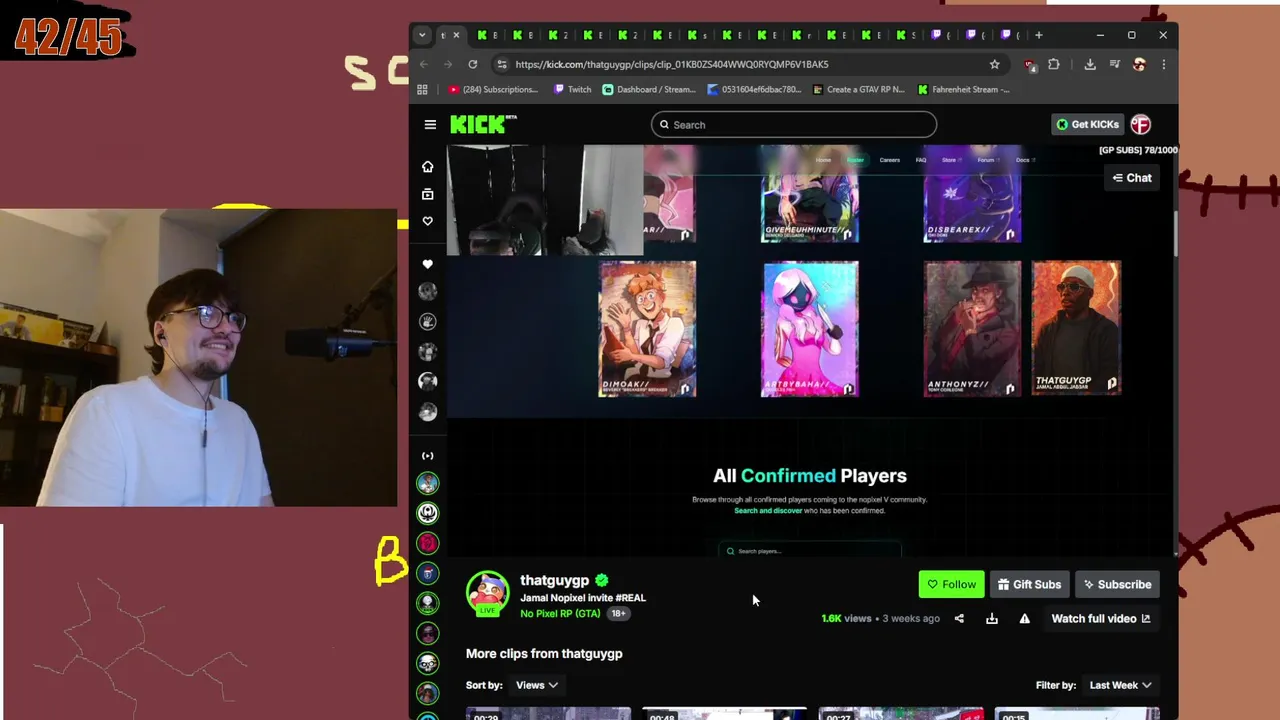Click the ANTHONYZ player card in video

pos(972,329)
